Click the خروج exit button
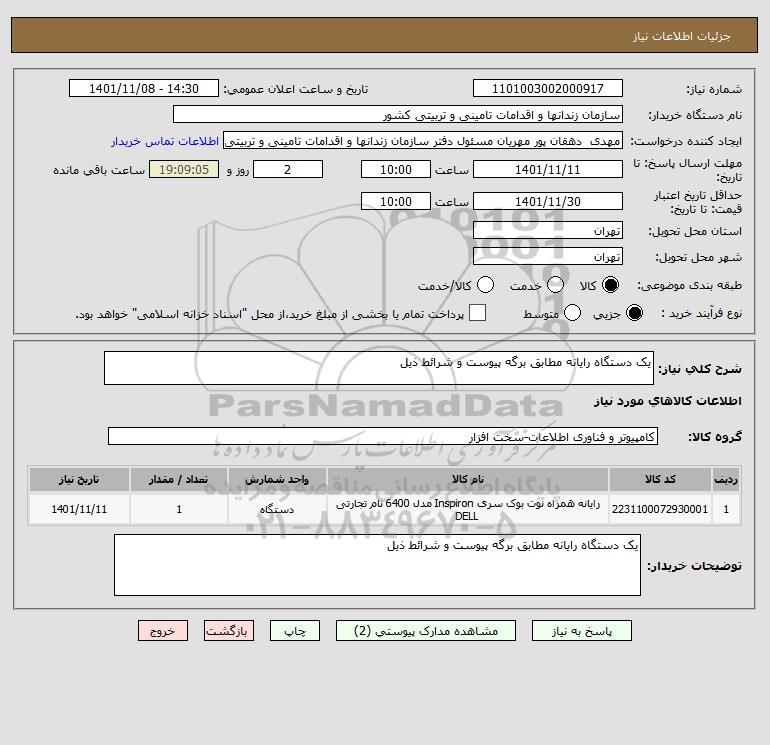The width and height of the screenshot is (770, 745). coord(163,631)
